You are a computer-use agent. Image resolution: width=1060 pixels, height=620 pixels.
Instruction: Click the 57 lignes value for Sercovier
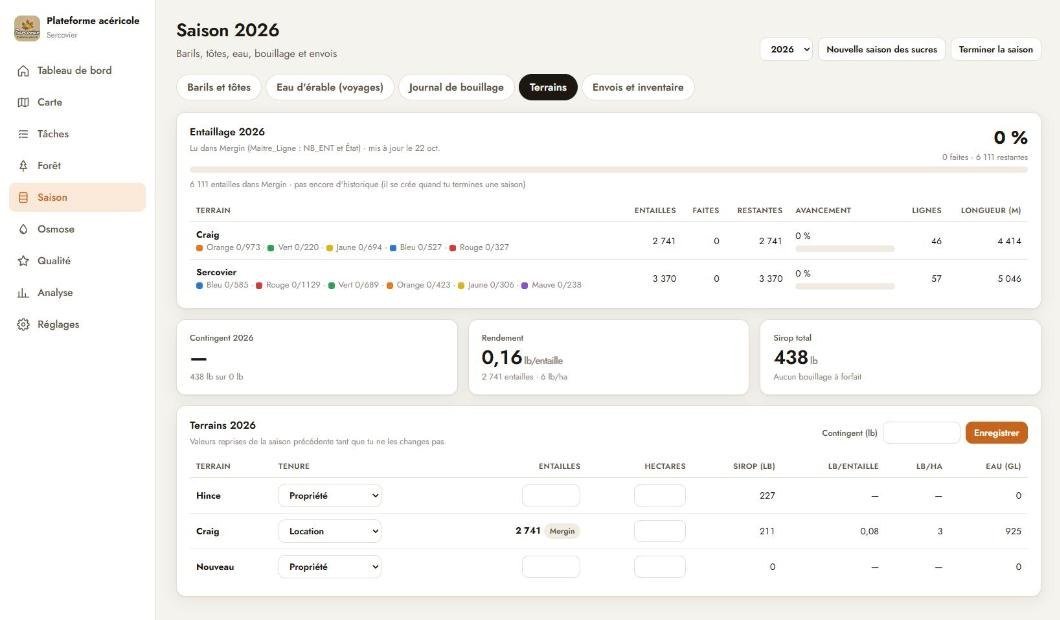[x=936, y=279]
